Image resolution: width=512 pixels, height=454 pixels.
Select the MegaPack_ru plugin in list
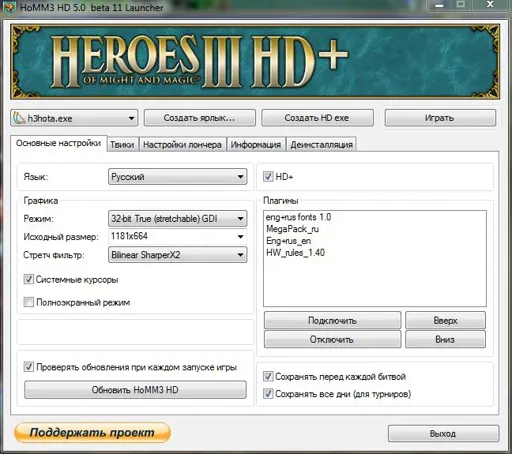[x=292, y=229]
